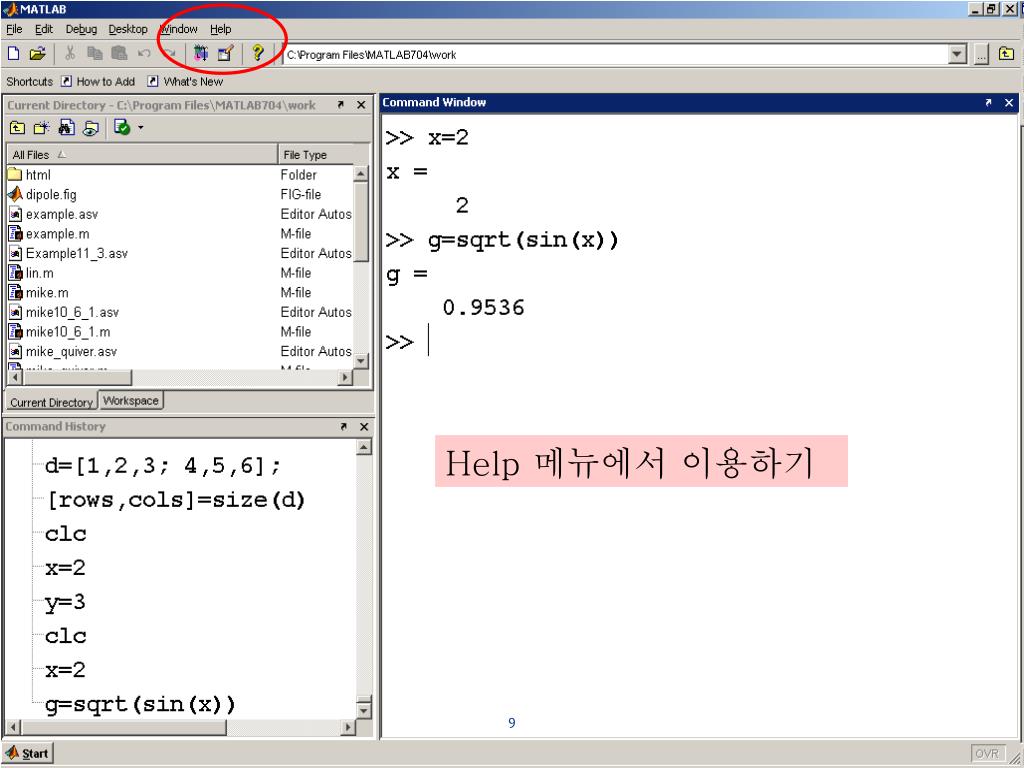Click Find Files binoculars icon
The width and height of the screenshot is (1024, 768).
tap(67, 127)
